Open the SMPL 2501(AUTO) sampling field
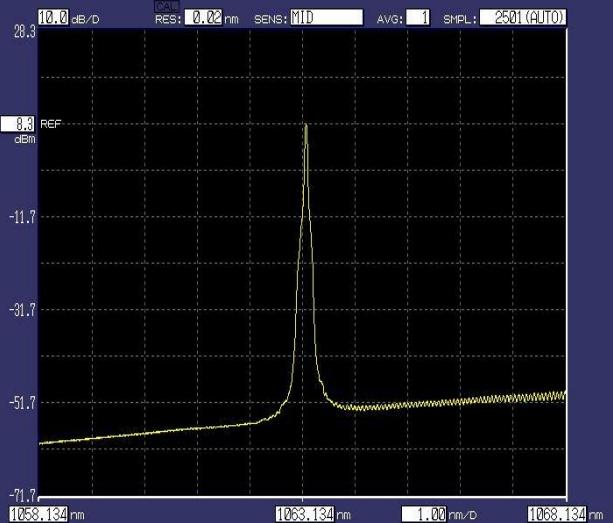Viewport: 613px width, 523px height. [x=522, y=17]
